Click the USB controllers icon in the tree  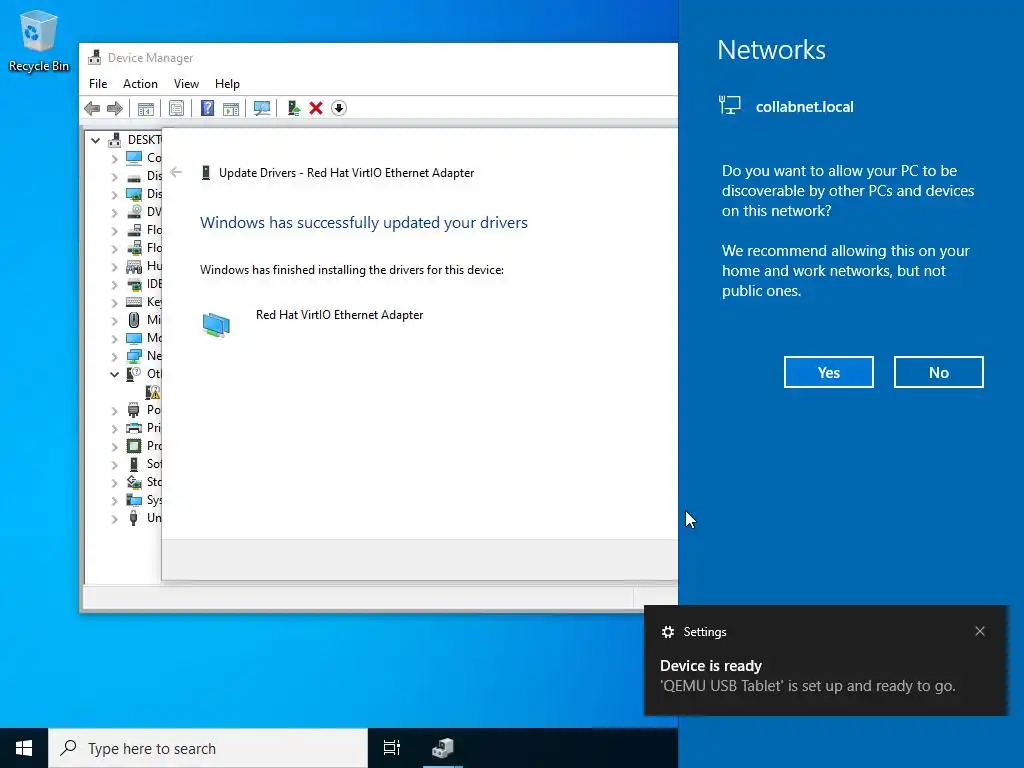pyautogui.click(x=134, y=518)
